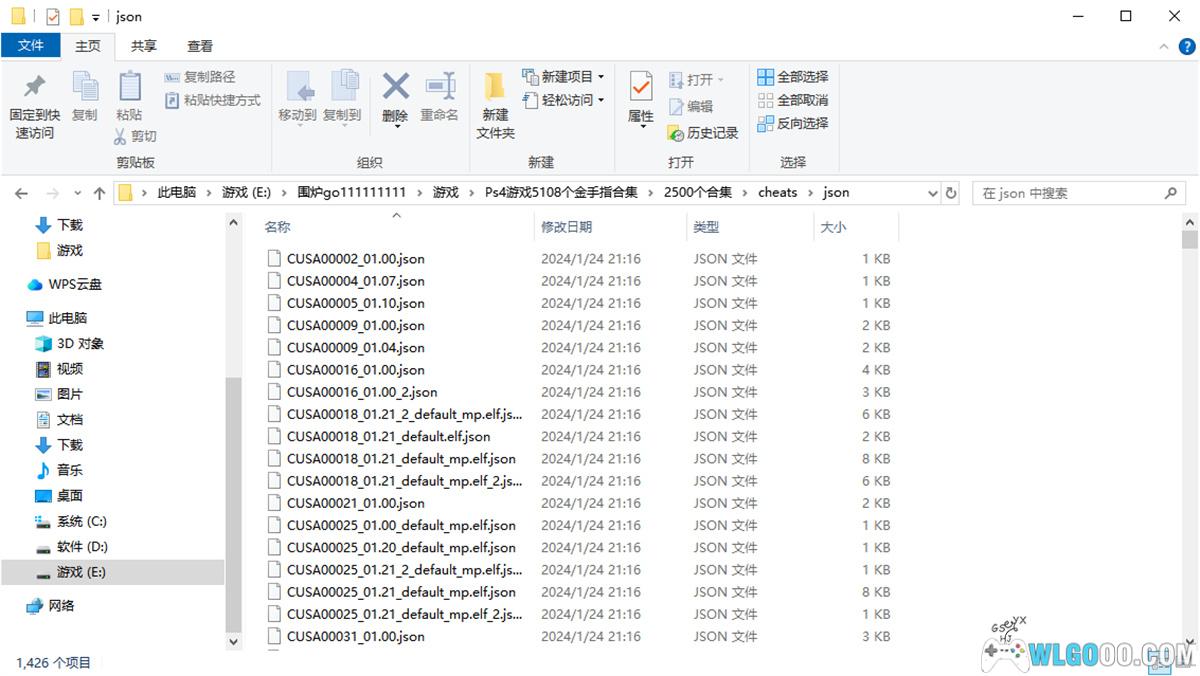
Task: Click the Pin to Quick Access icon
Action: point(34,88)
